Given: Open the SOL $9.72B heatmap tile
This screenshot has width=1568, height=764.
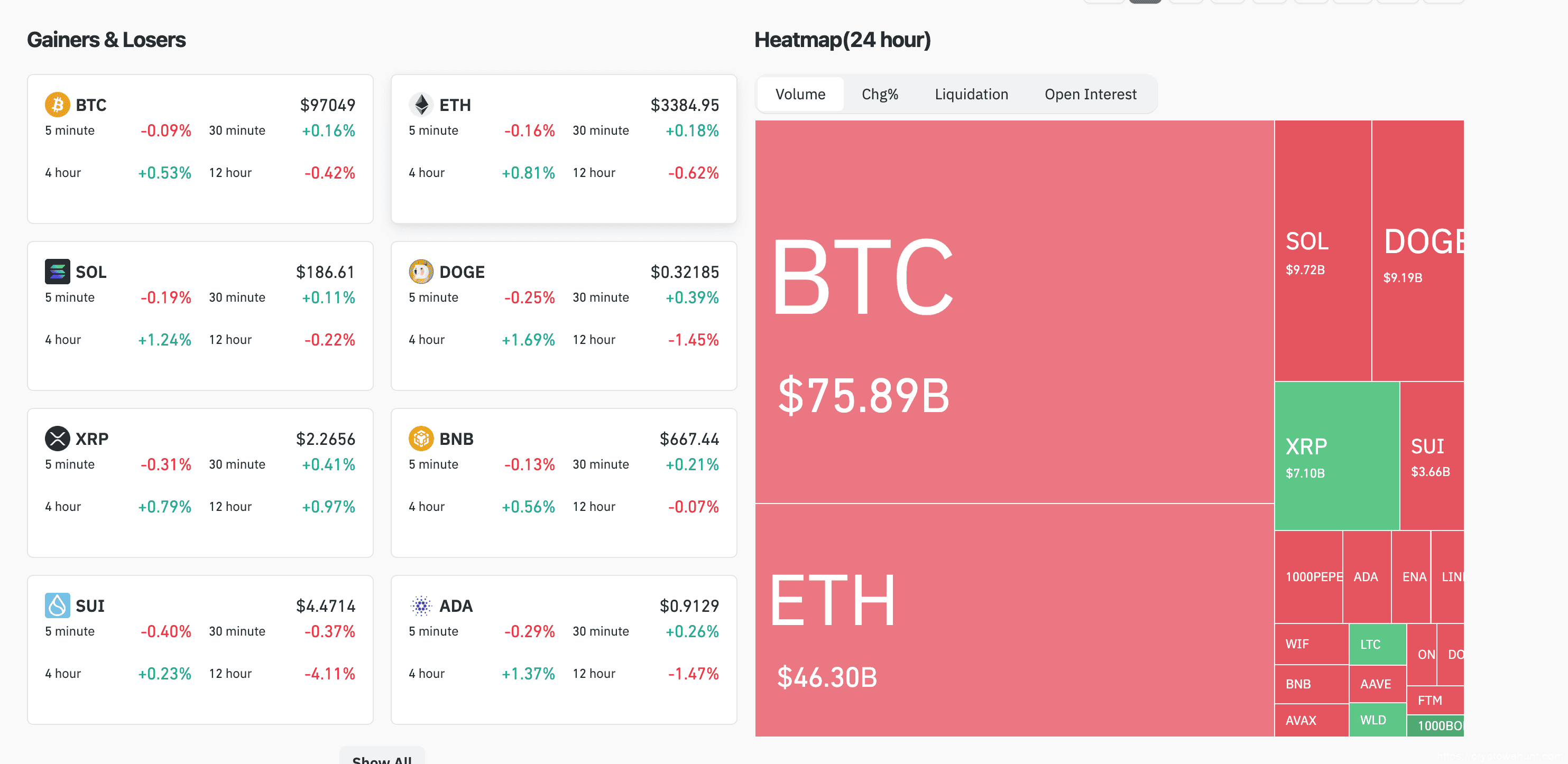Looking at the screenshot, I should (1322, 250).
